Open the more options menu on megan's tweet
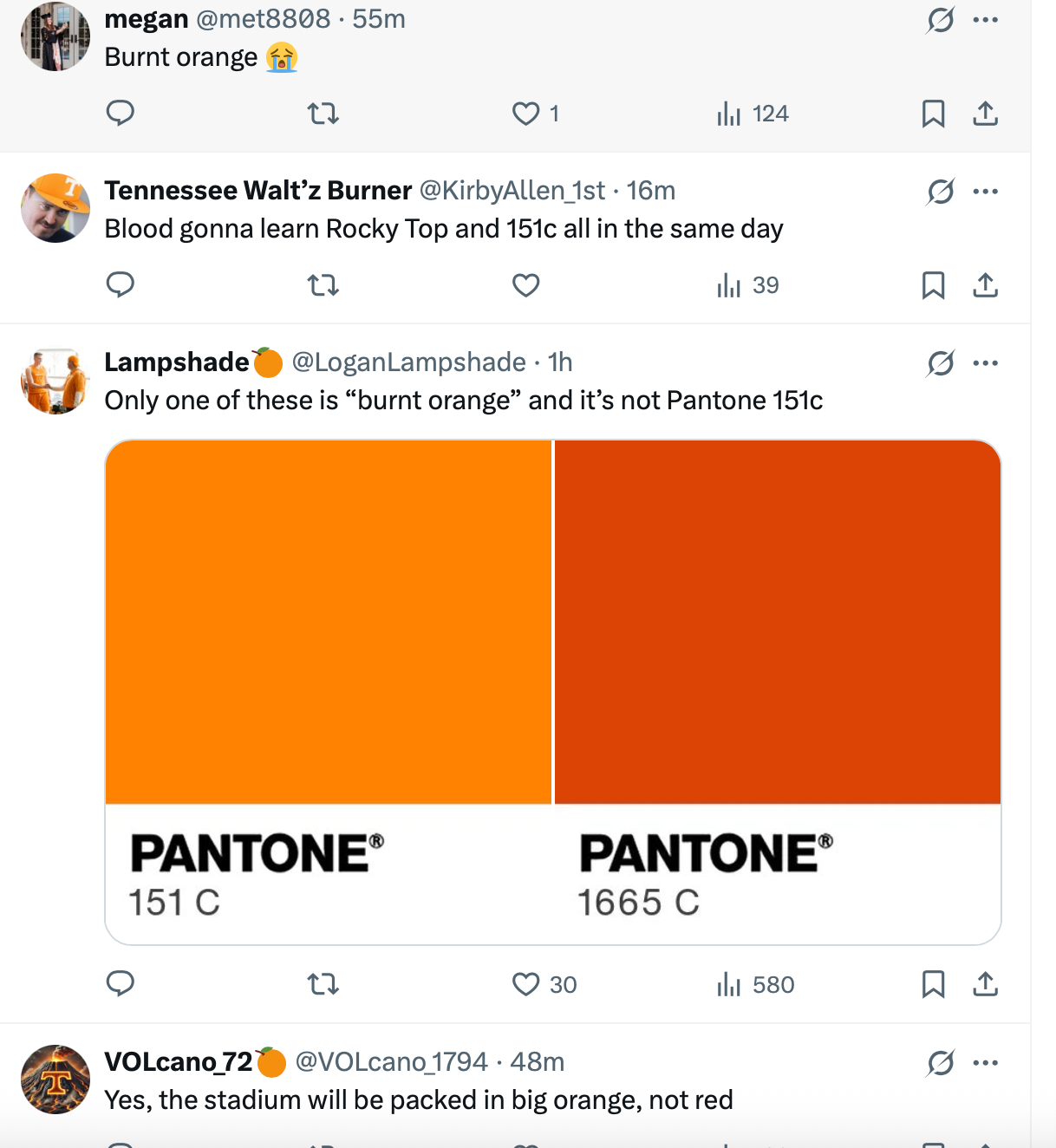The height and width of the screenshot is (1148, 1056). pyautogui.click(x=986, y=19)
